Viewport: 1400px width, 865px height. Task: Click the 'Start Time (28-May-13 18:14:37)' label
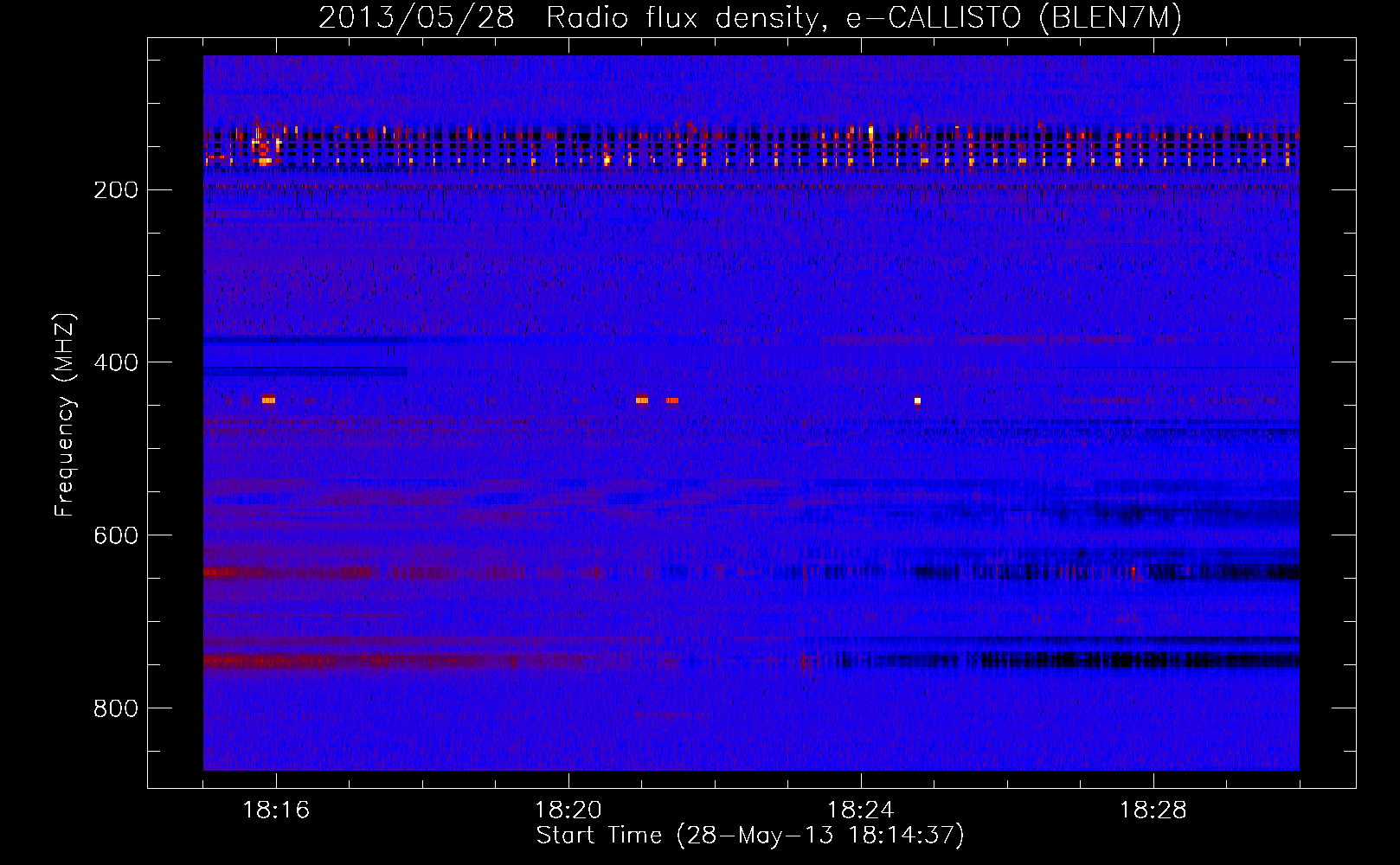(749, 836)
